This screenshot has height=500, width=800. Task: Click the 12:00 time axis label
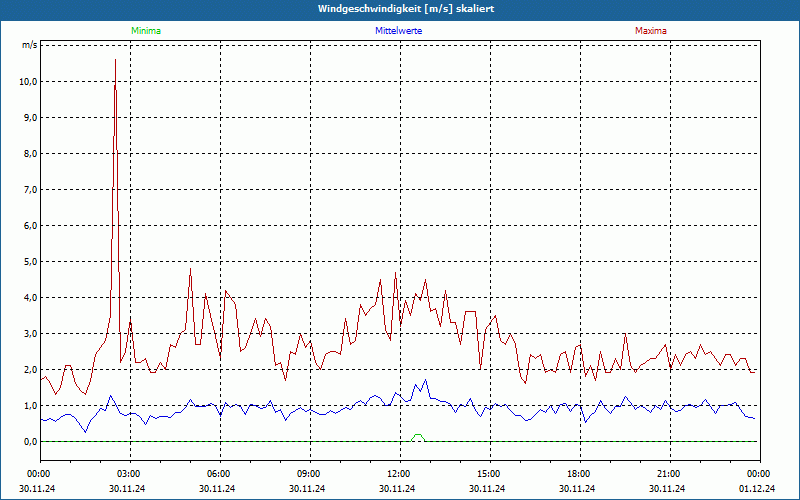401,474
